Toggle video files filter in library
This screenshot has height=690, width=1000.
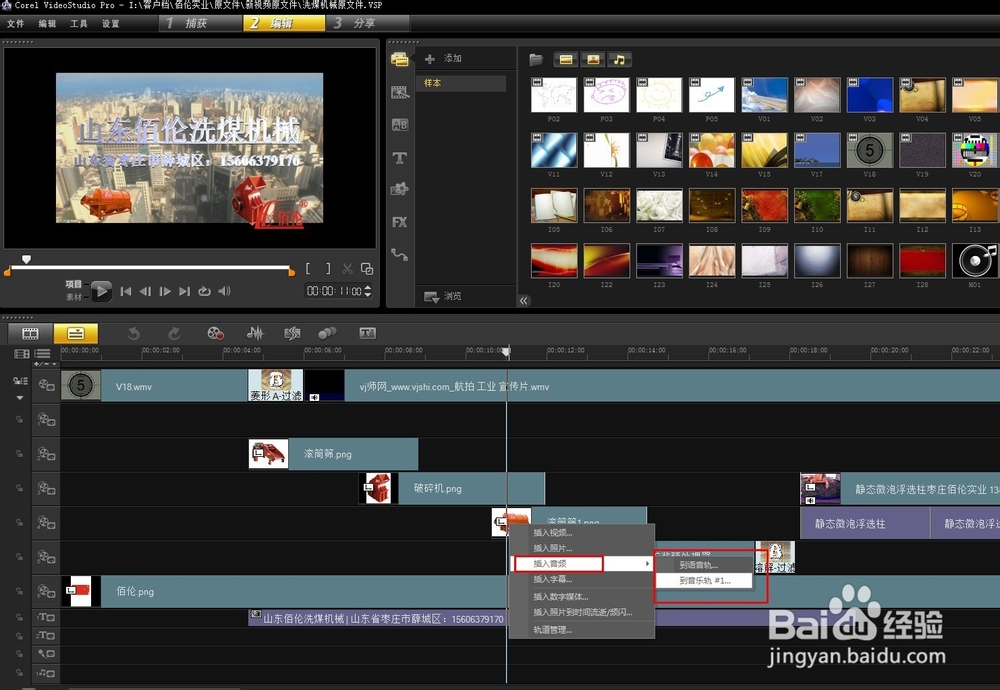point(567,60)
